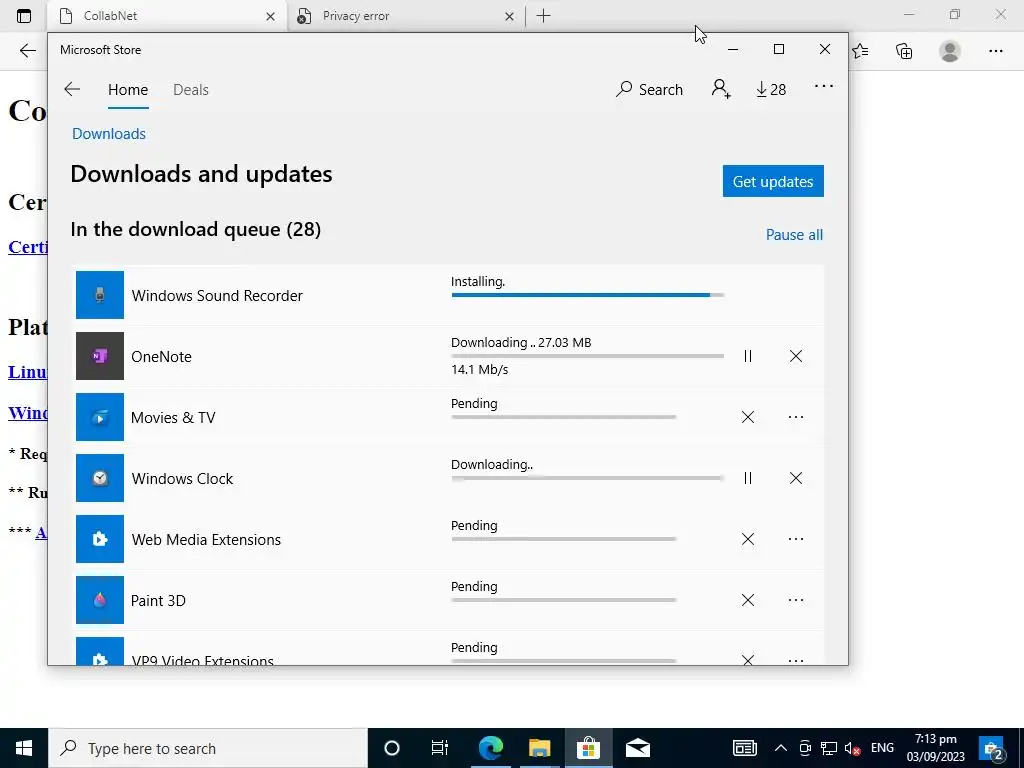Go back in Edge browser

[27, 51]
